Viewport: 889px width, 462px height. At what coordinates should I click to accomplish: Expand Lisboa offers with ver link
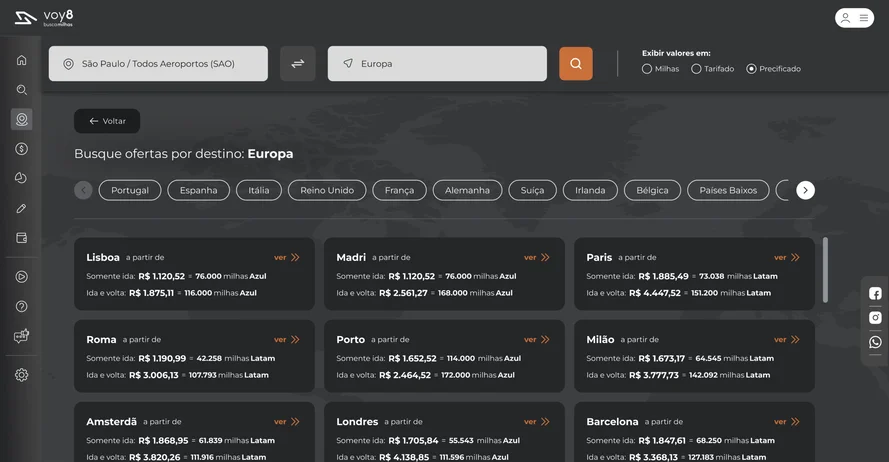click(x=286, y=257)
